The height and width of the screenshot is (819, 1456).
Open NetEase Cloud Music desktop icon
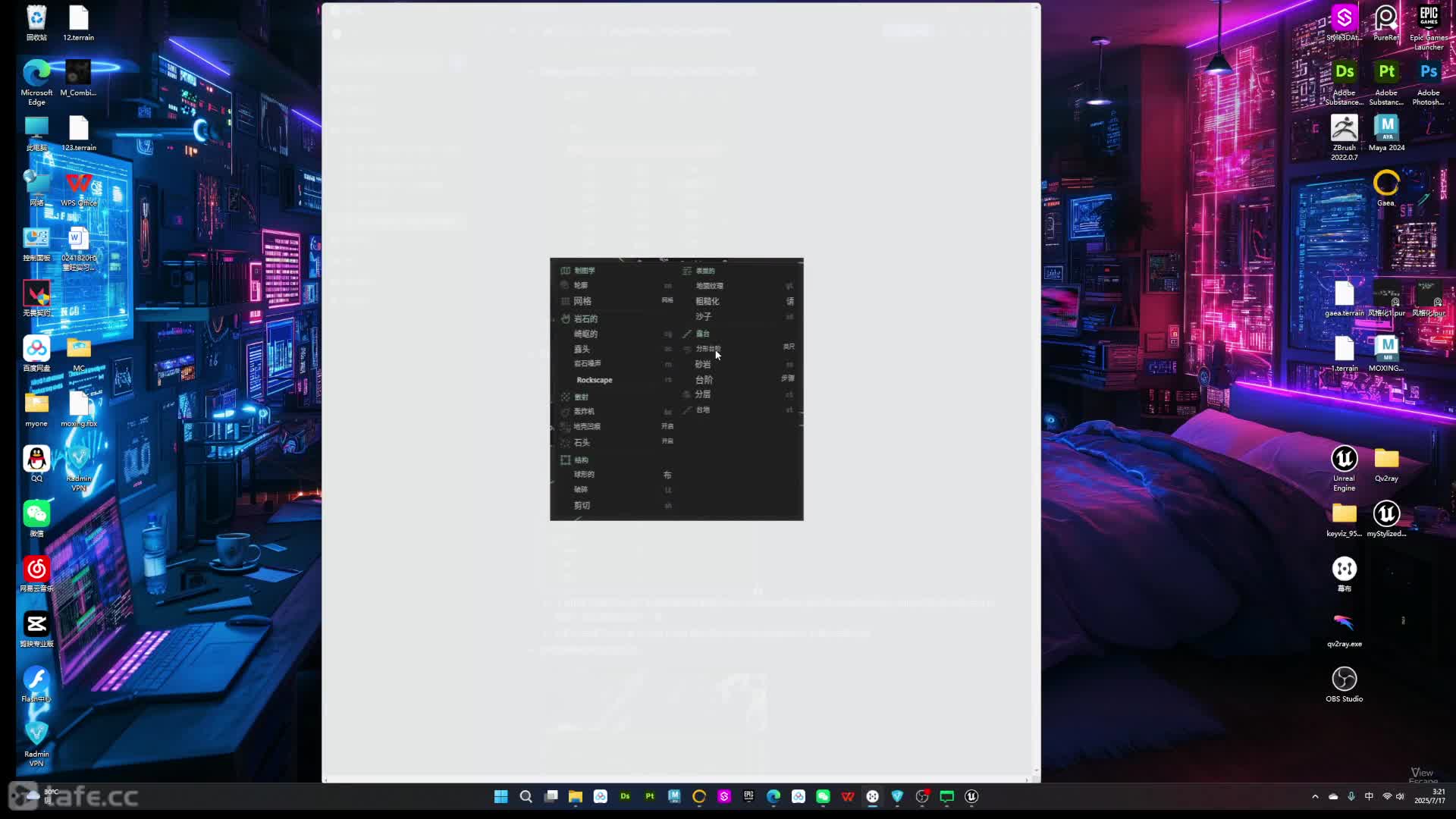point(36,574)
